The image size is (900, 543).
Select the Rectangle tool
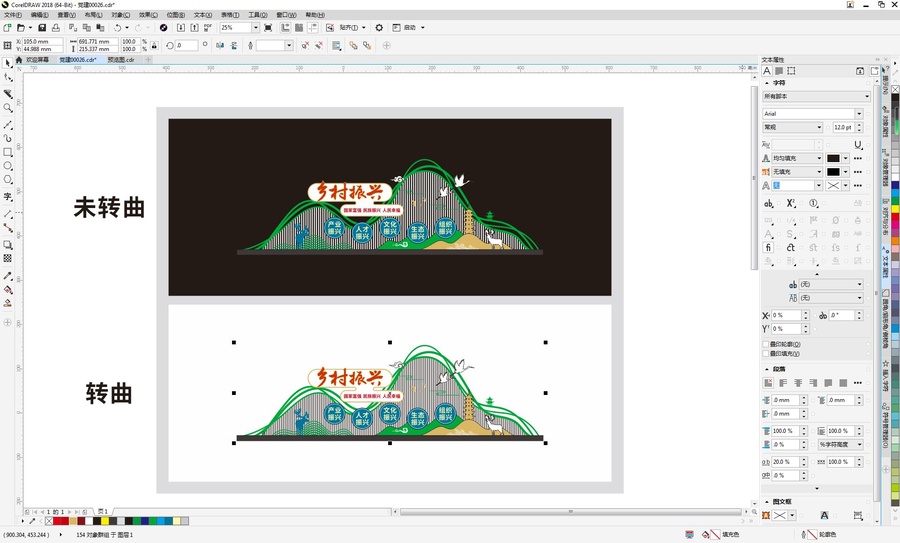point(7,152)
